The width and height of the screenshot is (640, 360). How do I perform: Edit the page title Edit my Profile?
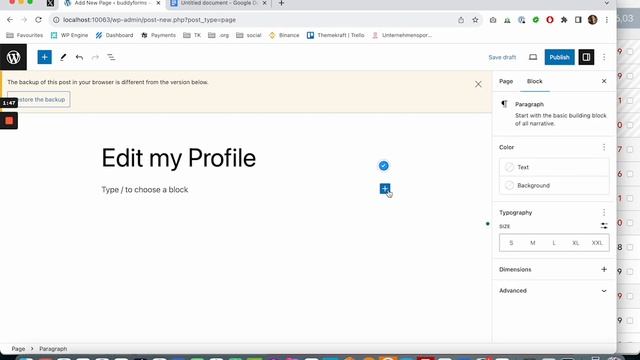pyautogui.click(x=179, y=158)
